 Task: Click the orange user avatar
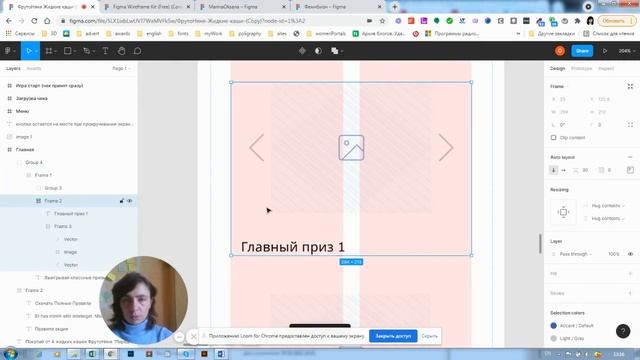click(x=560, y=51)
